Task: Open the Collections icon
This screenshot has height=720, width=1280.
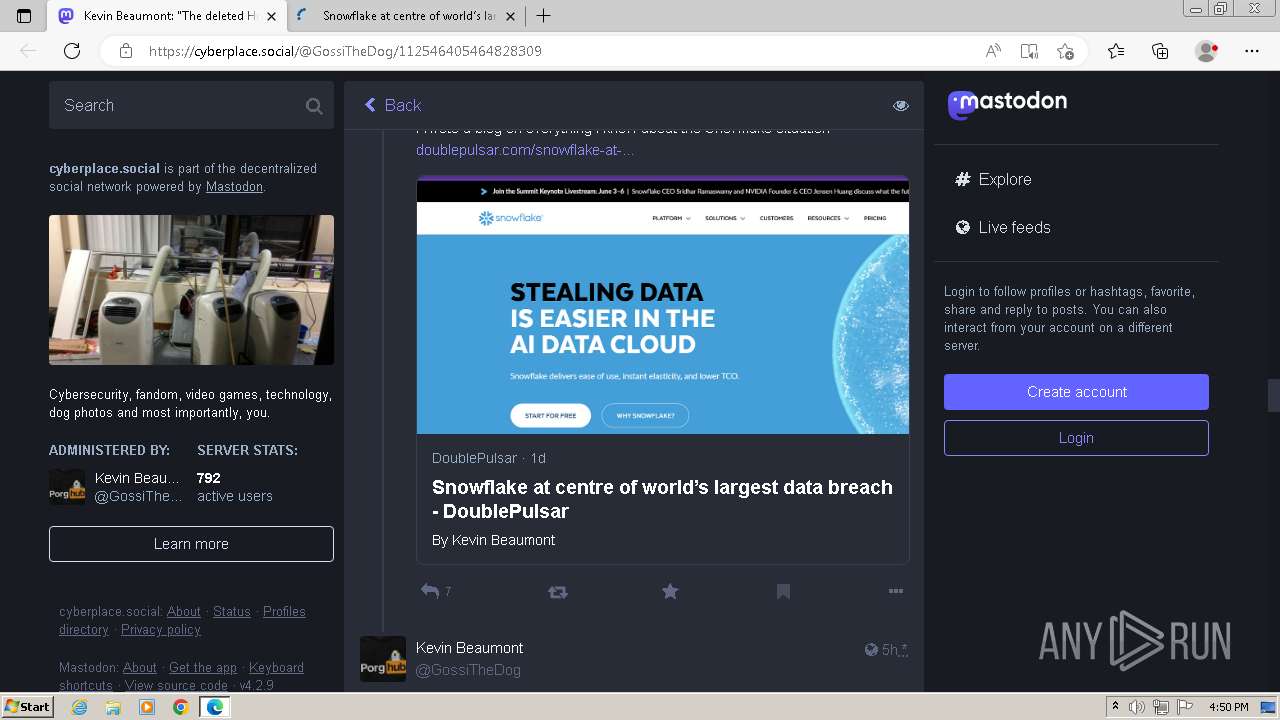Action: (1160, 51)
